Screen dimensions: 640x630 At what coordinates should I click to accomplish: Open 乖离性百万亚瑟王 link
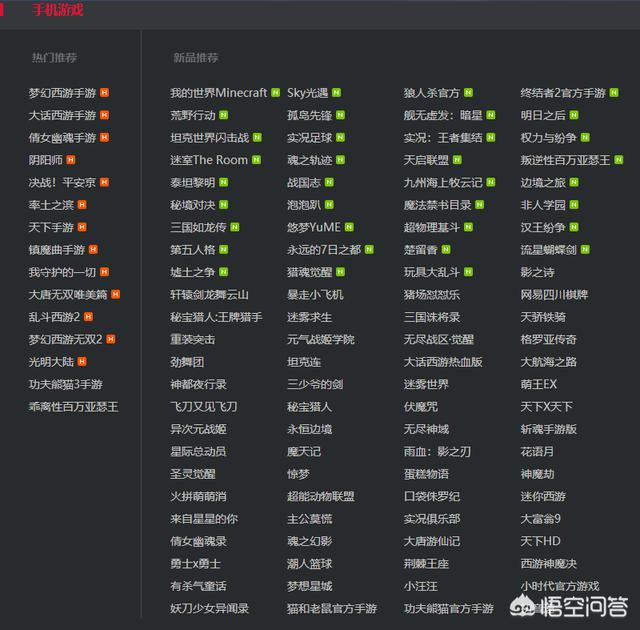click(73, 406)
